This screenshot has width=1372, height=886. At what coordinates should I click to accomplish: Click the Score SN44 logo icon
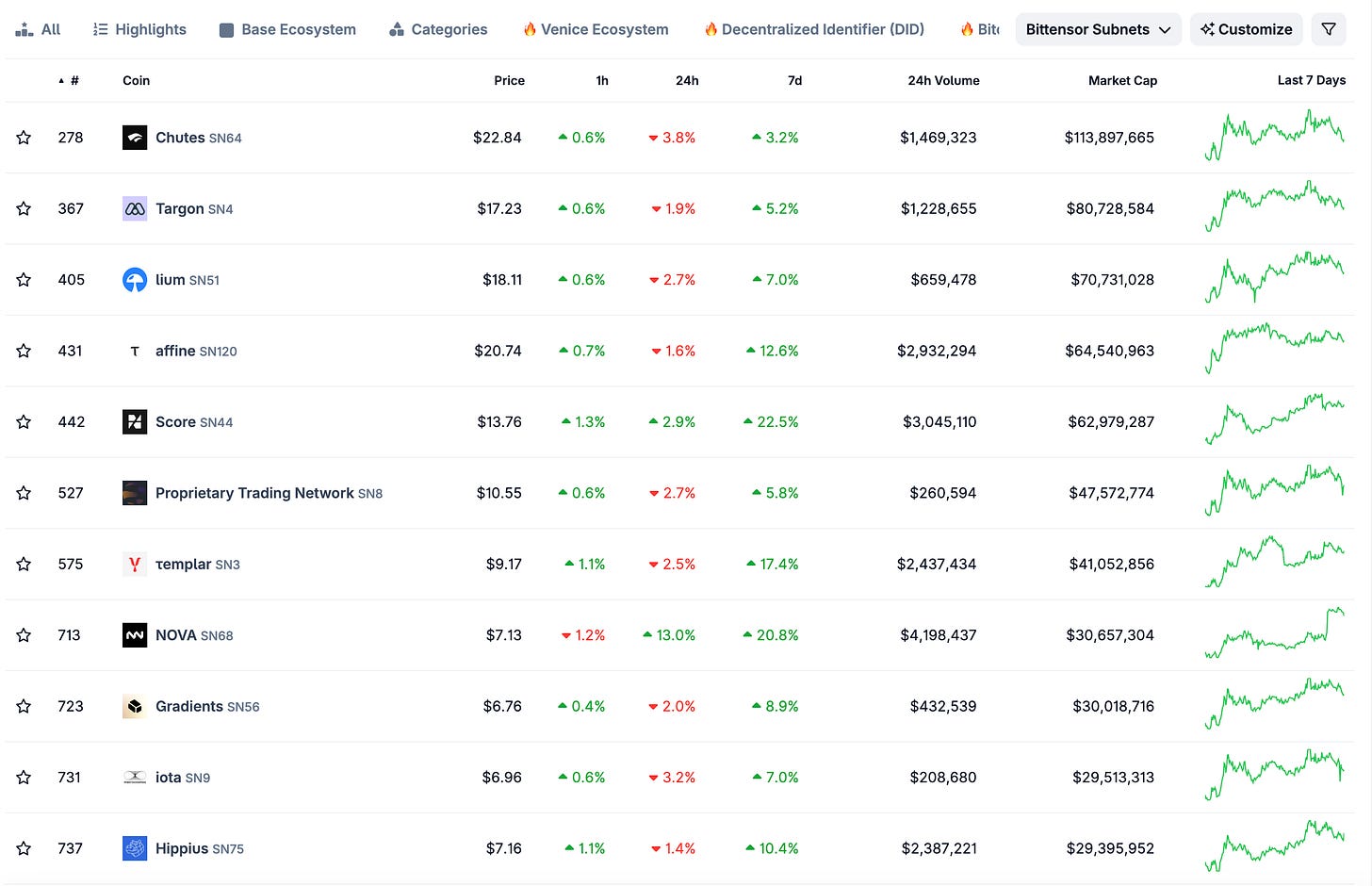pyautogui.click(x=135, y=421)
